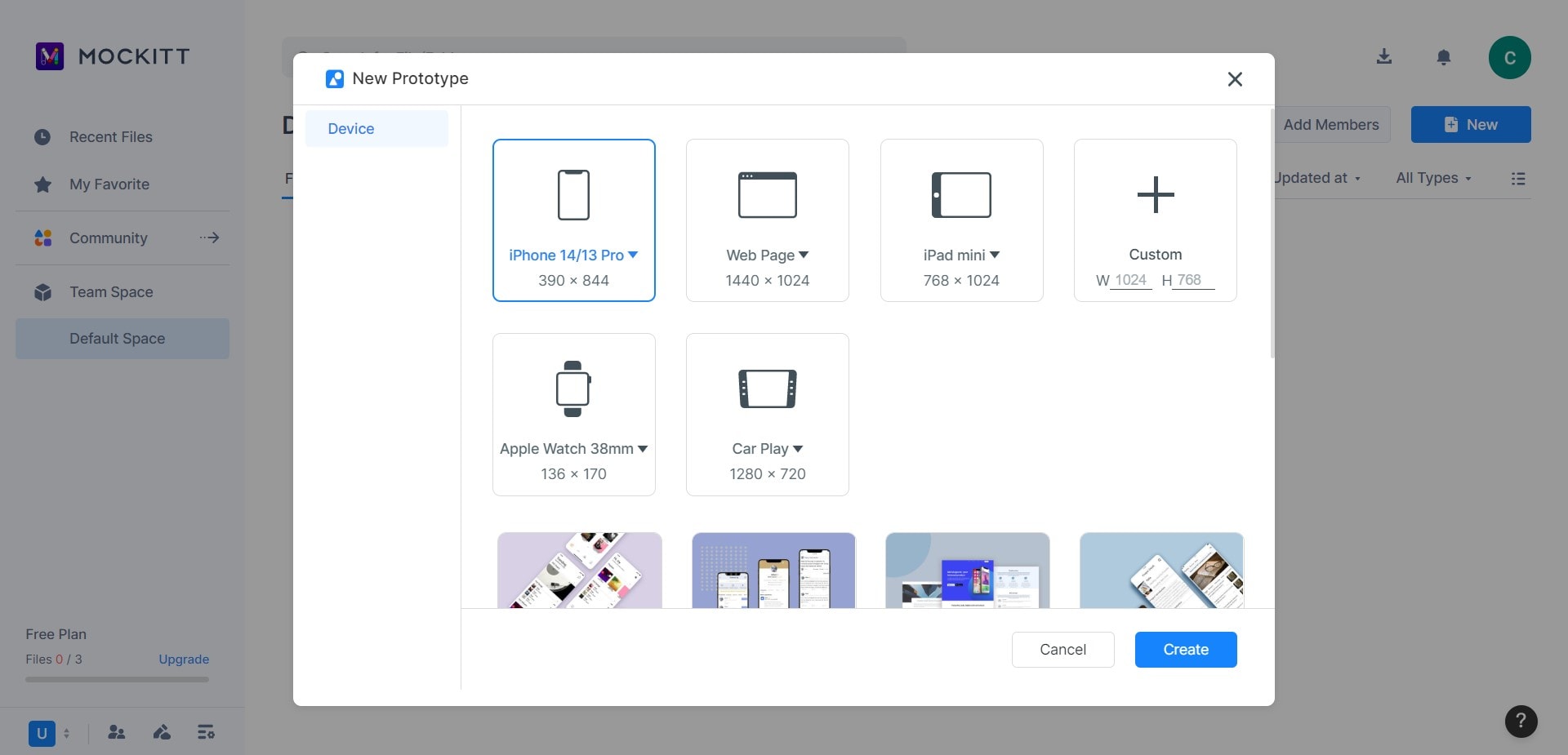Click the members icon in bottom bar
This screenshot has height=755, width=1568.
point(117,732)
